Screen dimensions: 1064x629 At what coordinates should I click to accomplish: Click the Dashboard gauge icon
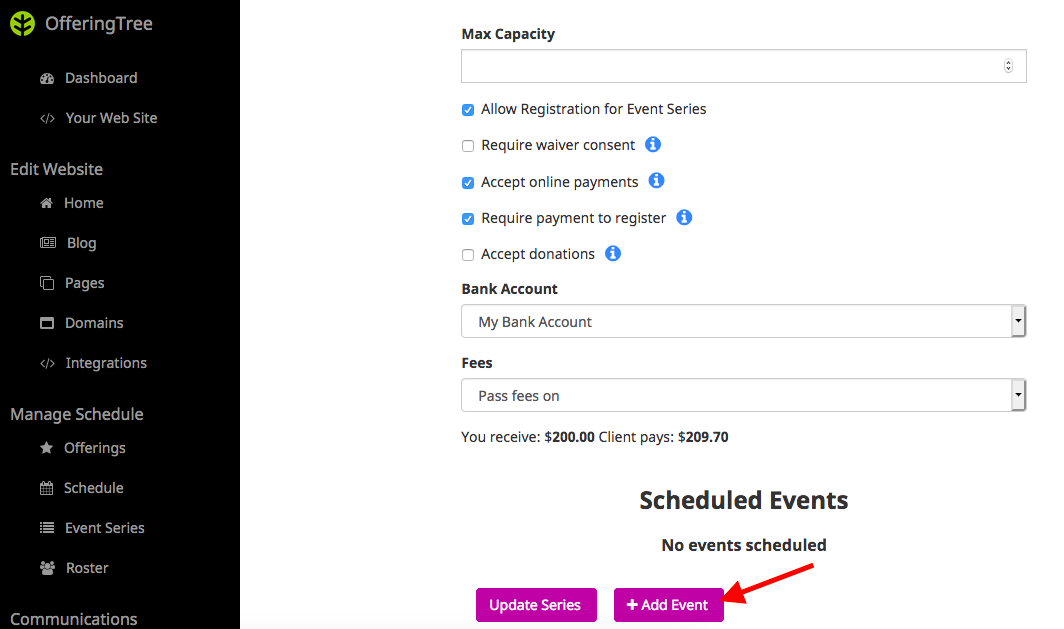[x=47, y=79]
